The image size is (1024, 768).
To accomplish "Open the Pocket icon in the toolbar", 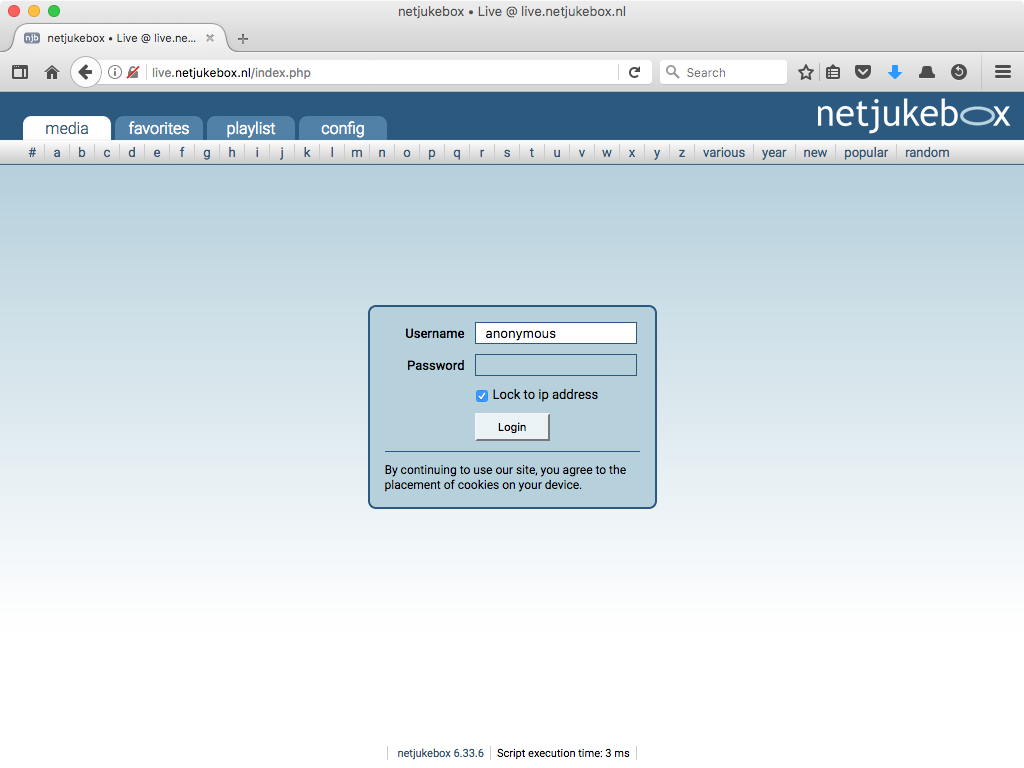I will 862,72.
